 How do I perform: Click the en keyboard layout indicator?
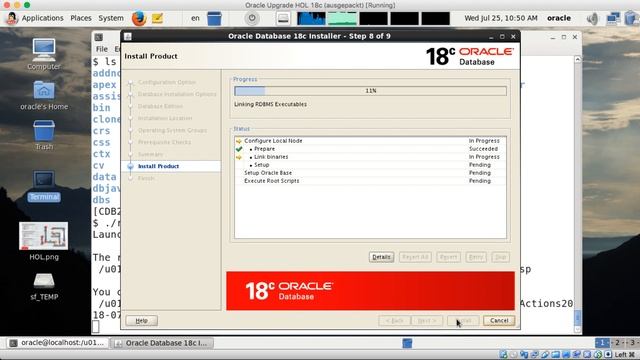point(196,18)
